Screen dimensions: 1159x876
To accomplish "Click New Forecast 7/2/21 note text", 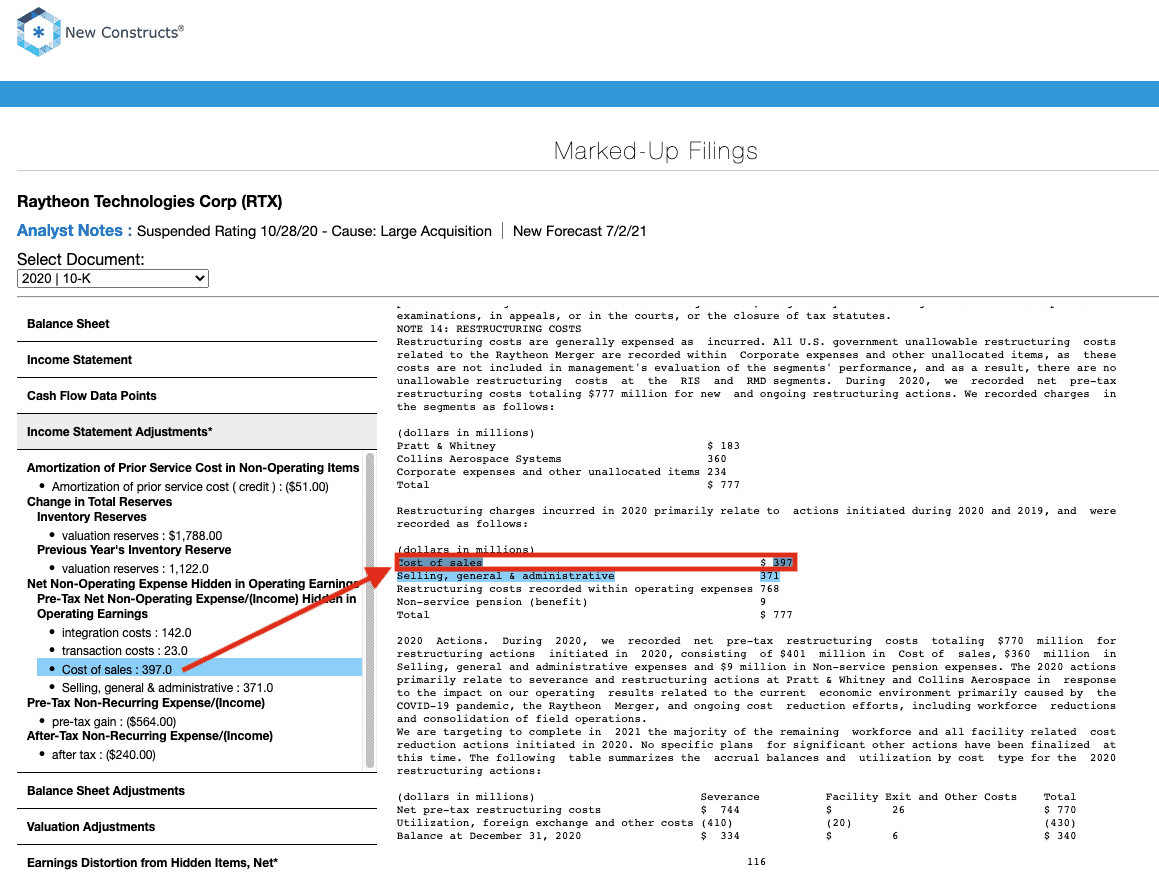I will [580, 231].
